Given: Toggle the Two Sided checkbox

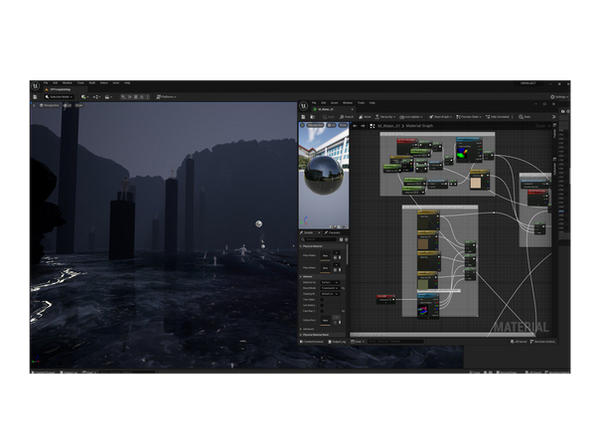Looking at the screenshot, I should coord(322,300).
